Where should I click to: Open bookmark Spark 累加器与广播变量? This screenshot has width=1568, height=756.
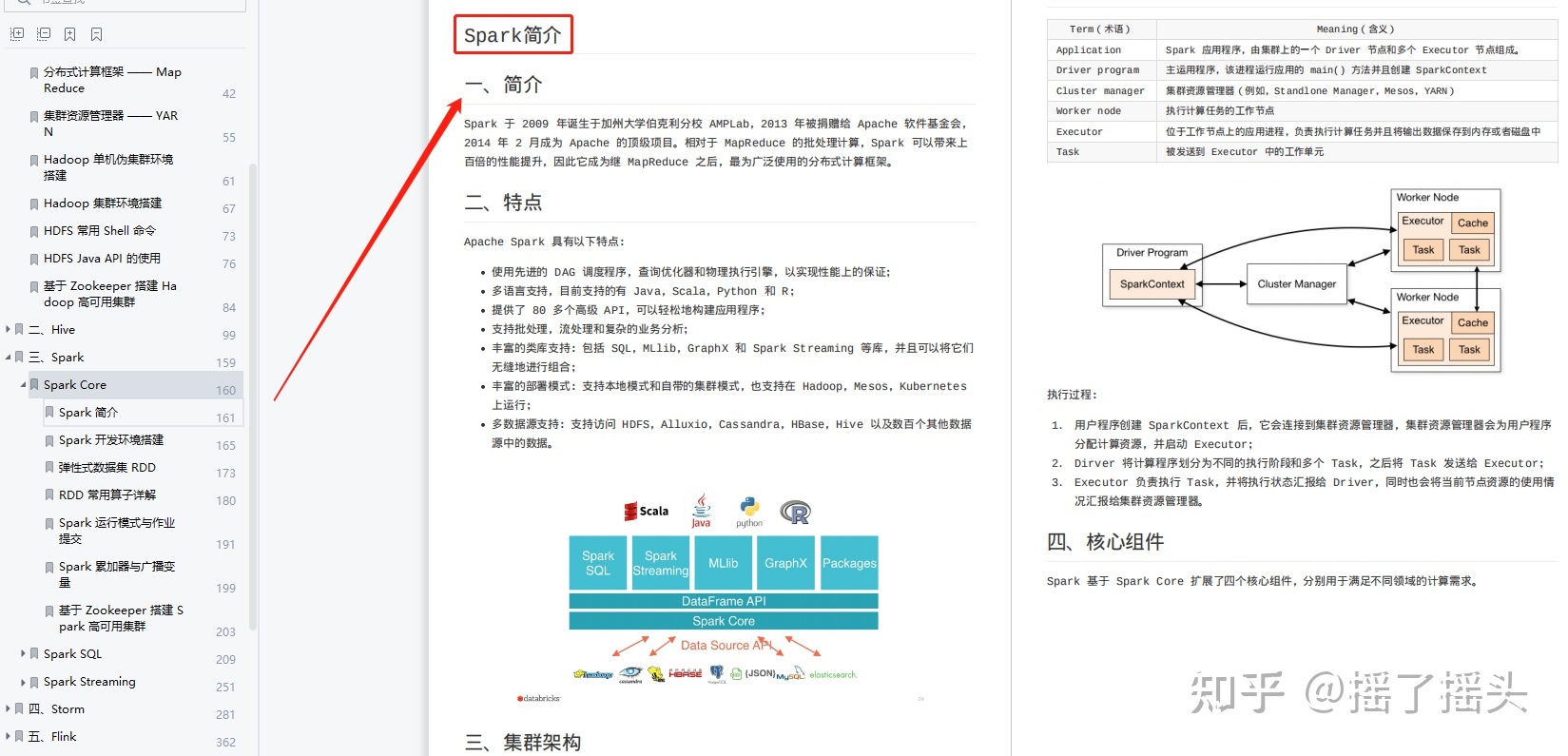[x=117, y=574]
